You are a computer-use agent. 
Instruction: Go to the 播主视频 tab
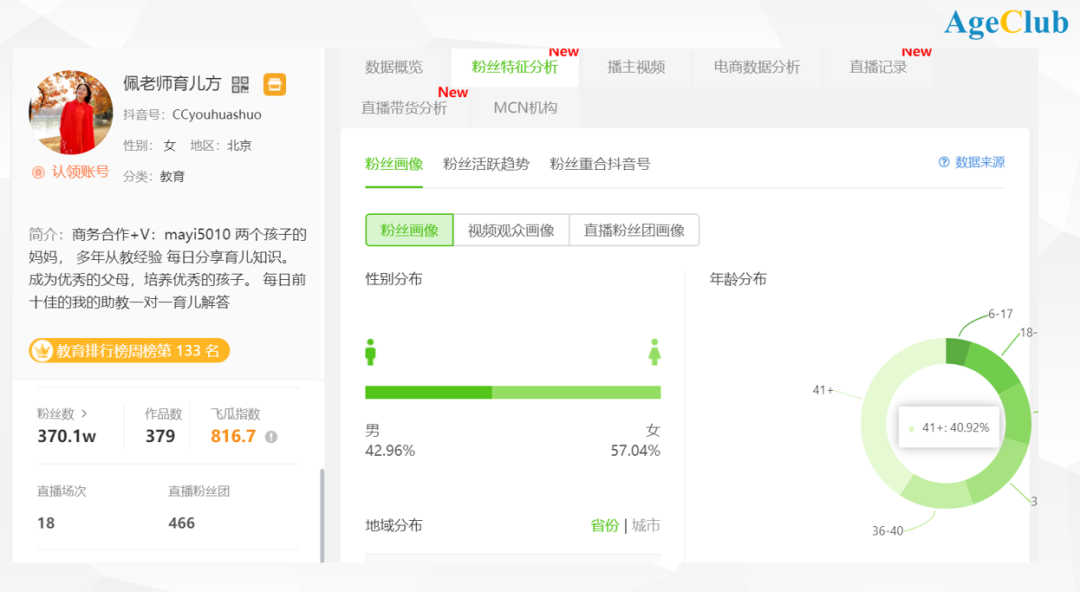636,67
